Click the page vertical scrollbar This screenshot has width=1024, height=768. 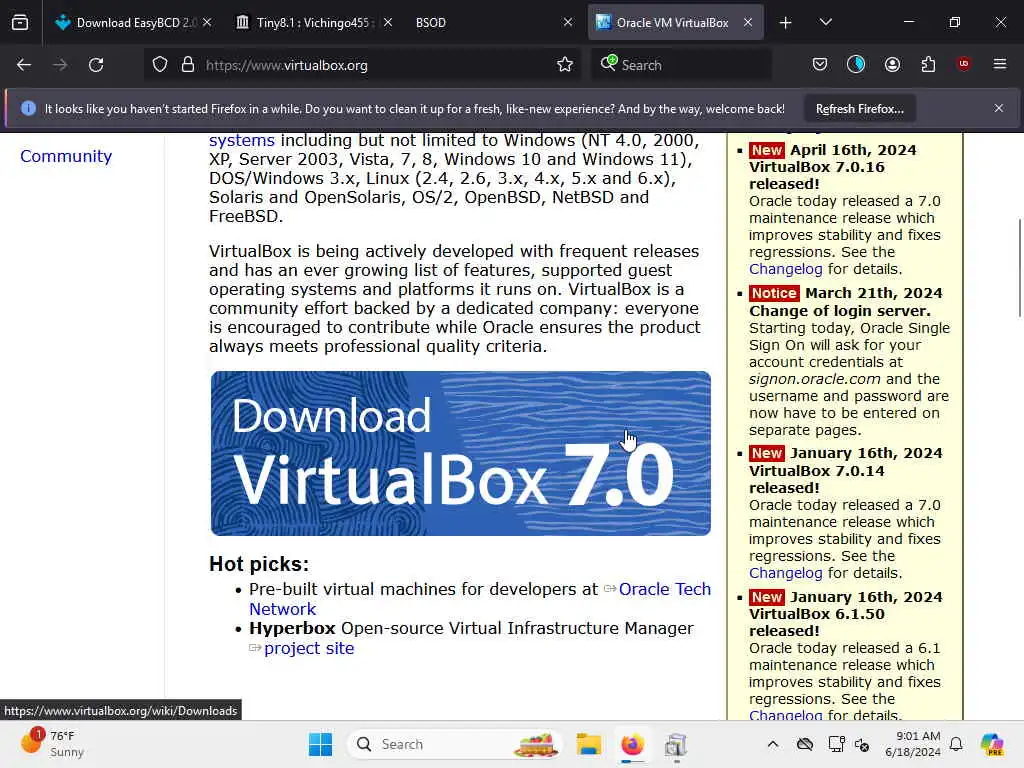point(1019,268)
